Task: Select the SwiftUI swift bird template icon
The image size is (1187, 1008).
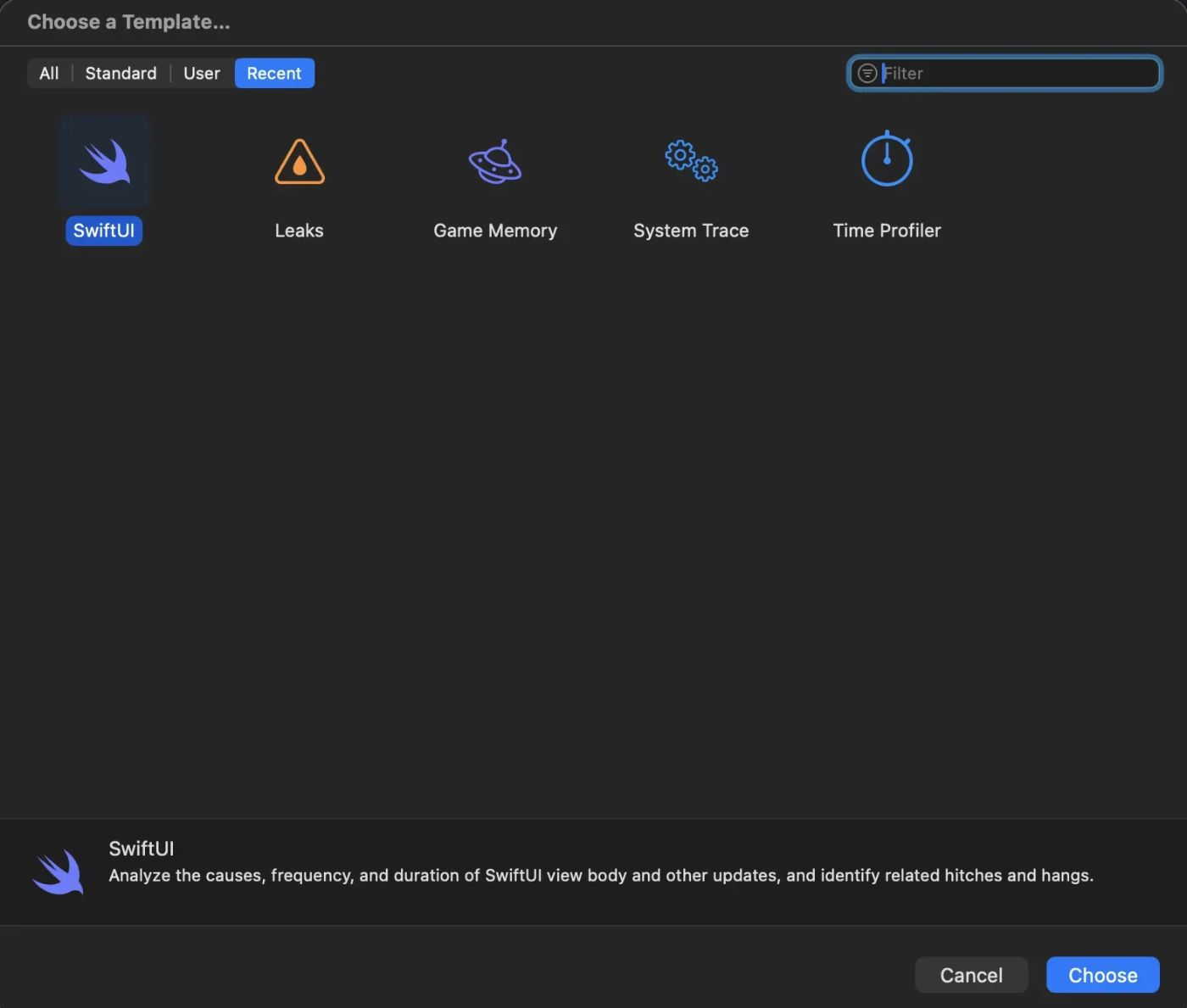Action: [x=104, y=161]
